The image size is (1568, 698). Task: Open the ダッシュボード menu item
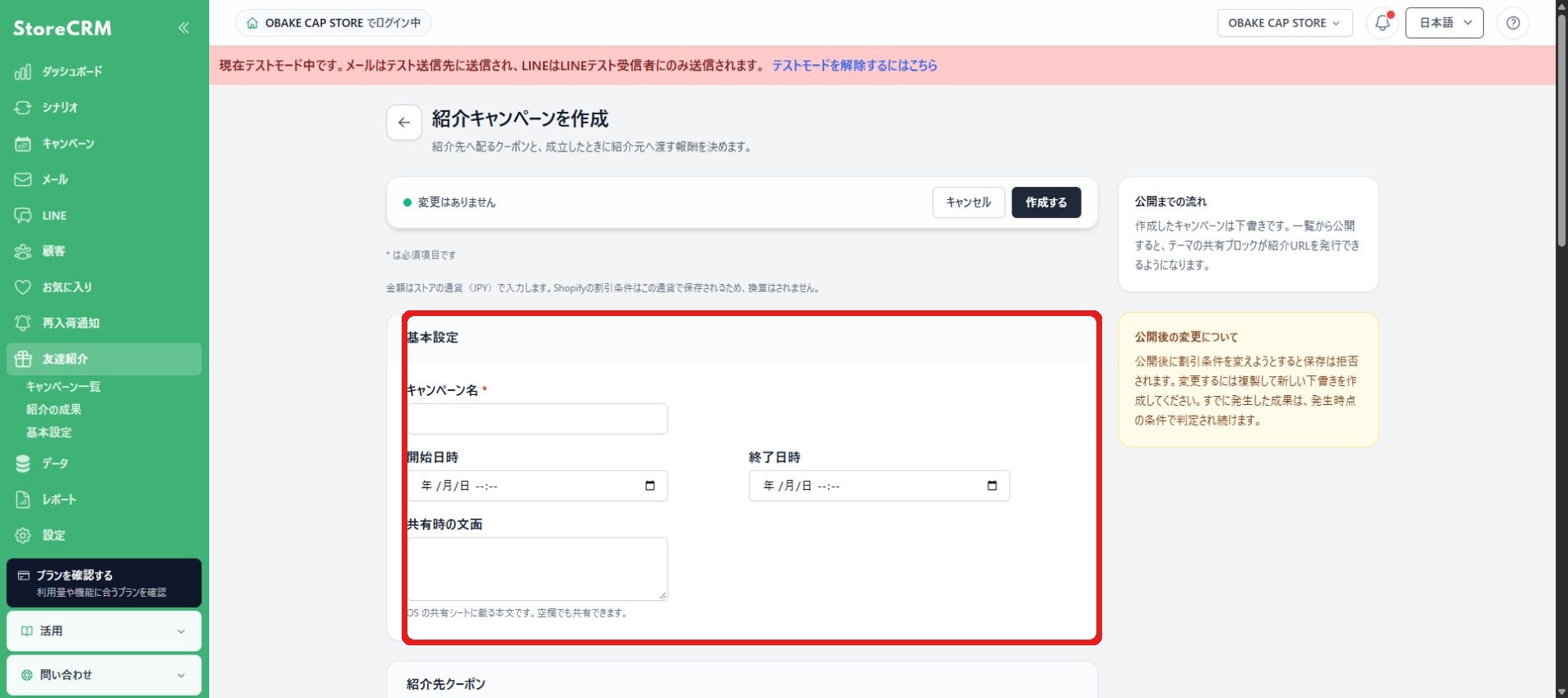tap(104, 72)
